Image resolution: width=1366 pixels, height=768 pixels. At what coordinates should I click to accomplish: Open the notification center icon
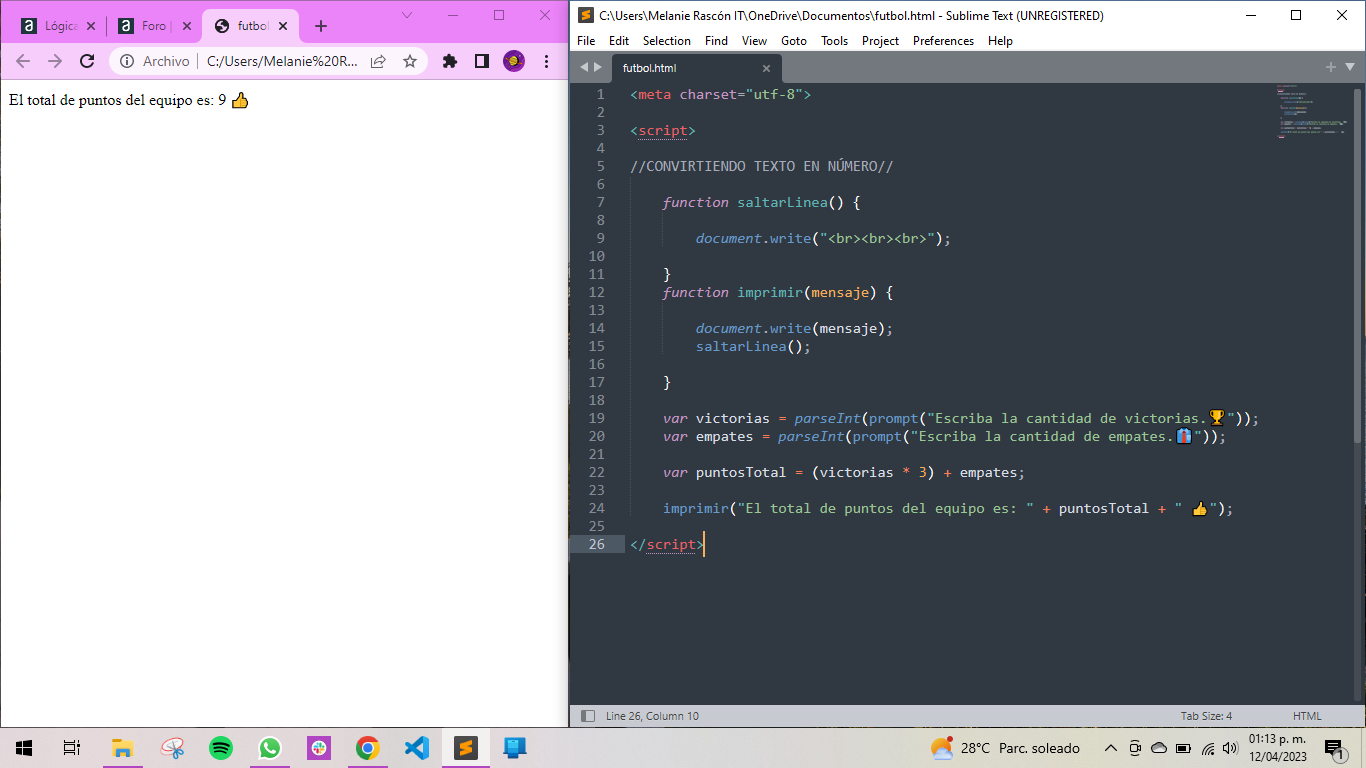click(1333, 748)
